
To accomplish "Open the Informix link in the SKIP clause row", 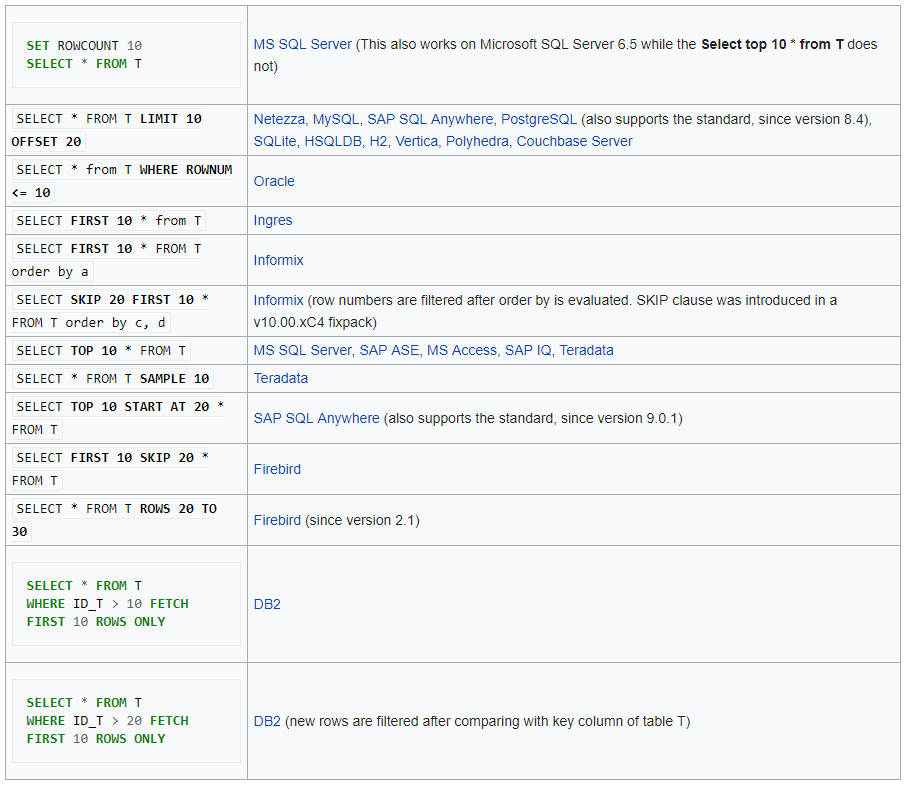I will coord(278,300).
